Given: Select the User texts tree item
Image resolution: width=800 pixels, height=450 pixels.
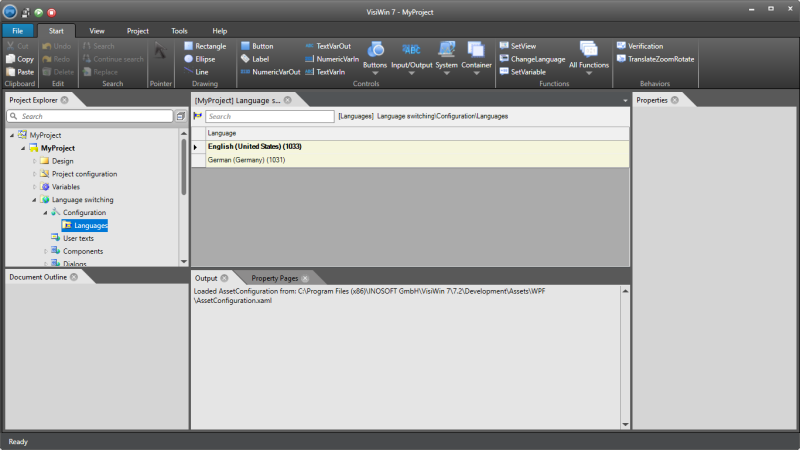Looking at the screenshot, I should [x=72, y=238].
